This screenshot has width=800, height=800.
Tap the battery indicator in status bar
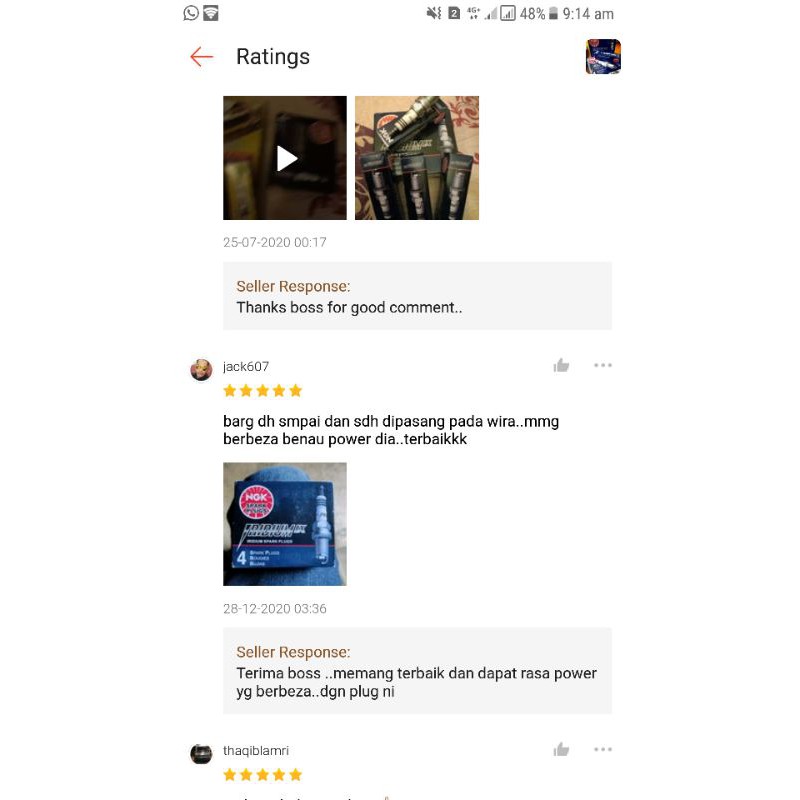553,13
